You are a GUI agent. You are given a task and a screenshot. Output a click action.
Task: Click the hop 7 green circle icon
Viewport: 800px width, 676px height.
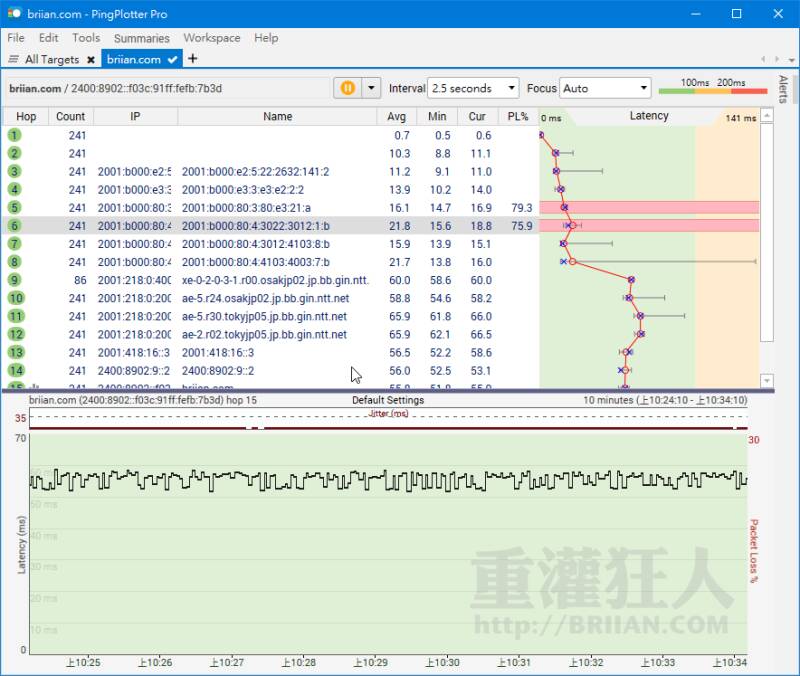[x=14, y=244]
